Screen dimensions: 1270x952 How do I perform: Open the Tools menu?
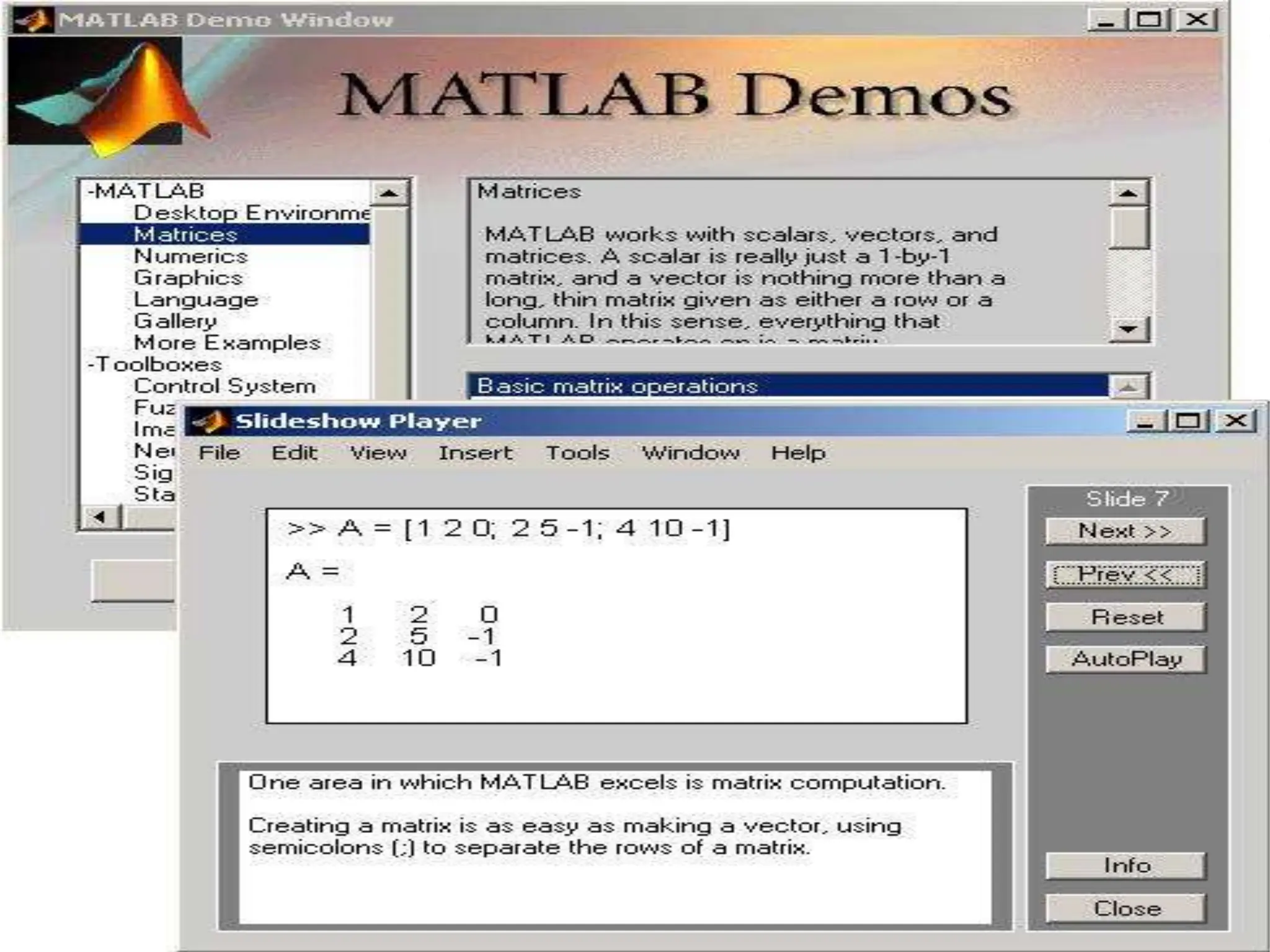click(577, 453)
